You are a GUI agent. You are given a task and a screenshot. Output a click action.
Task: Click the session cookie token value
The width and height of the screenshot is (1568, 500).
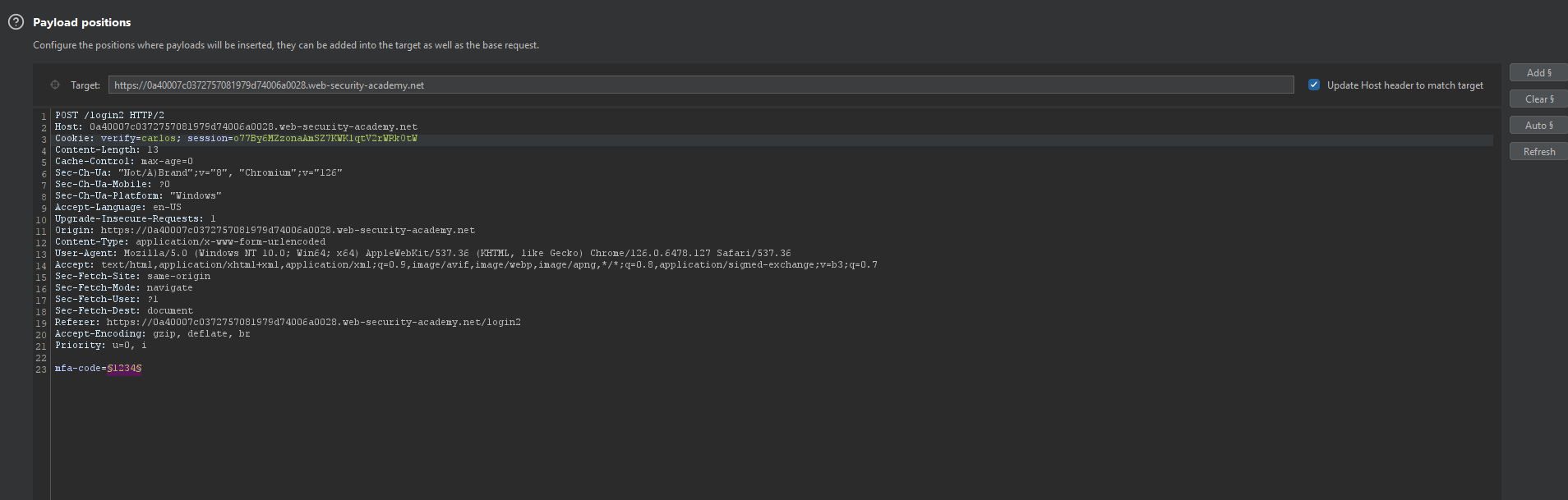325,139
